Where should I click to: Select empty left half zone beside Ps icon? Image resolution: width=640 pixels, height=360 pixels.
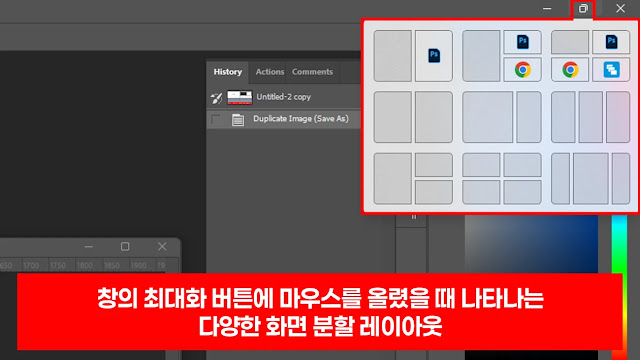[x=393, y=56]
